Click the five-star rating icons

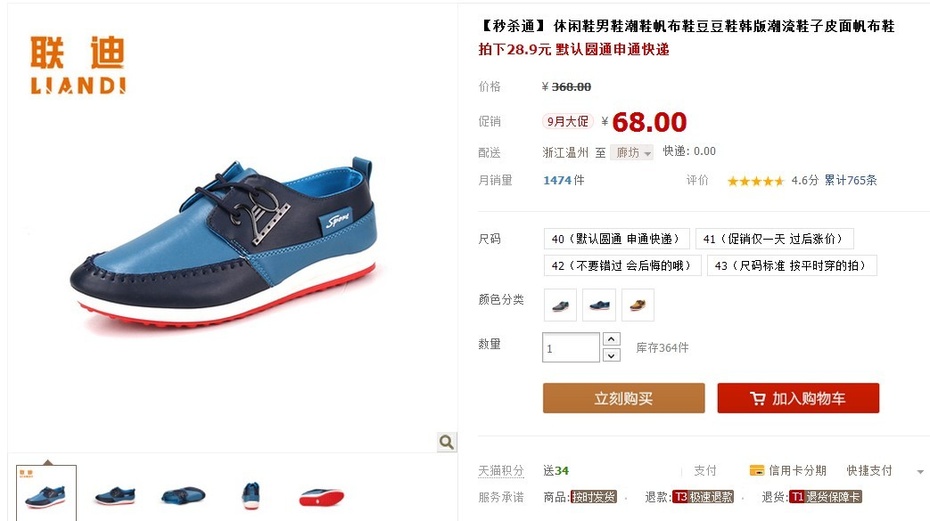[755, 181]
